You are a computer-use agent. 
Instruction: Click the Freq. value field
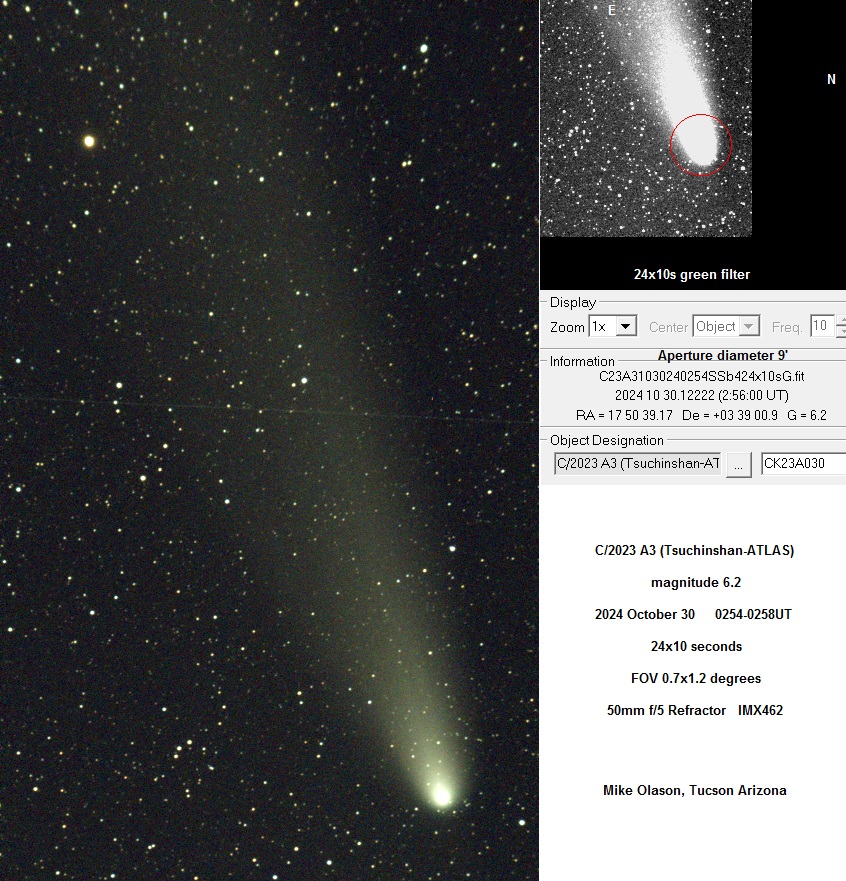click(x=820, y=327)
